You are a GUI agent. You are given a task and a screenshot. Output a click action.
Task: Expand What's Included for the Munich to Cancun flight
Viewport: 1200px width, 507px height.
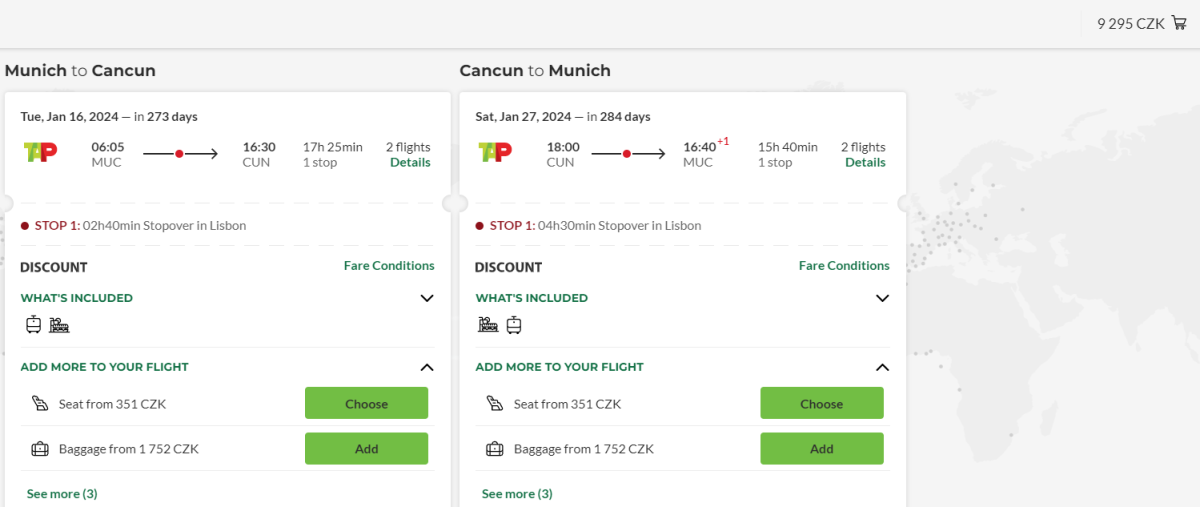[427, 298]
